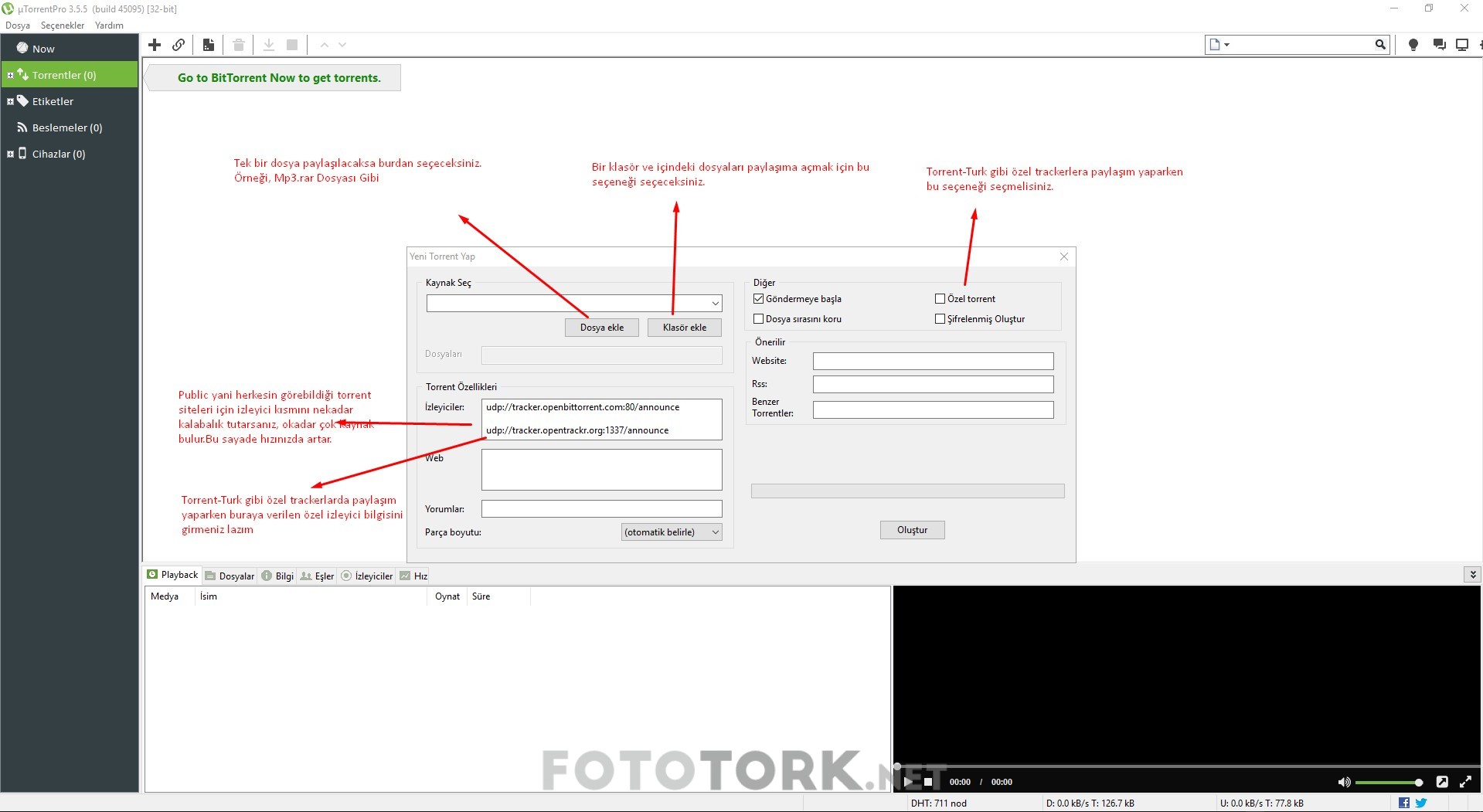
Task: Select Torrentler (0) in sidebar
Action: pyautogui.click(x=70, y=75)
